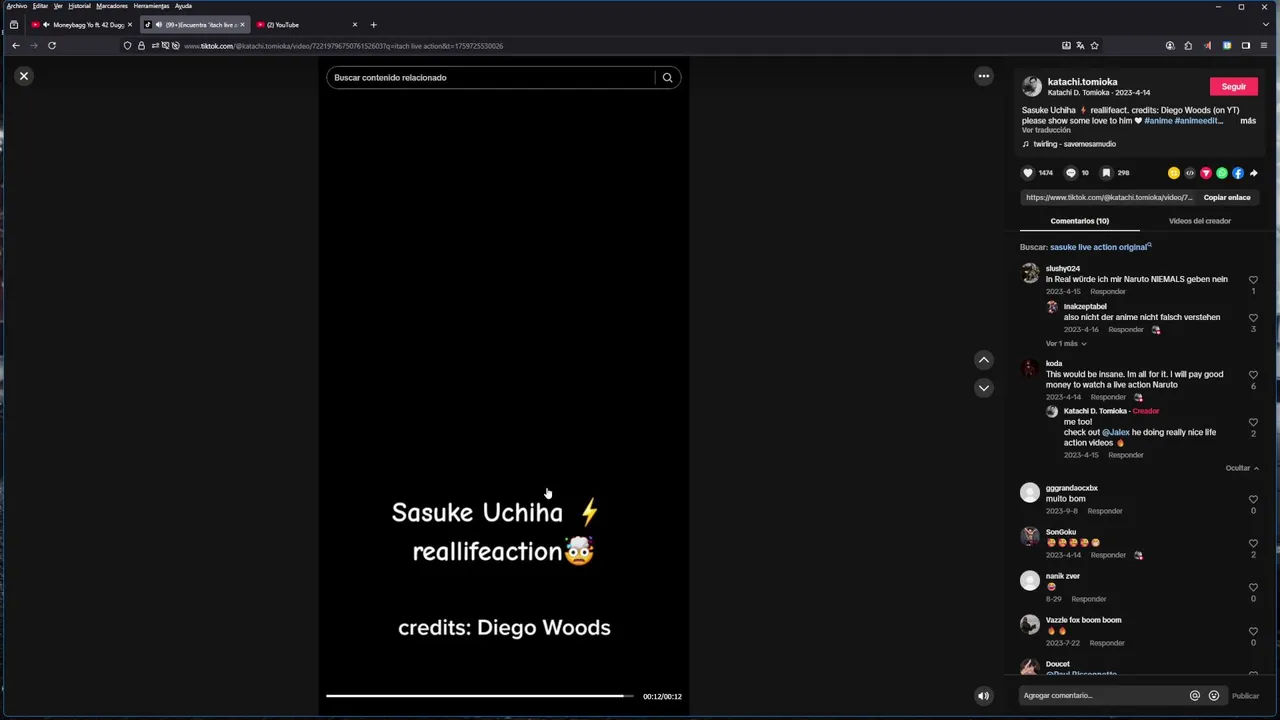Collapse replies with Ocultar

(x=1242, y=468)
